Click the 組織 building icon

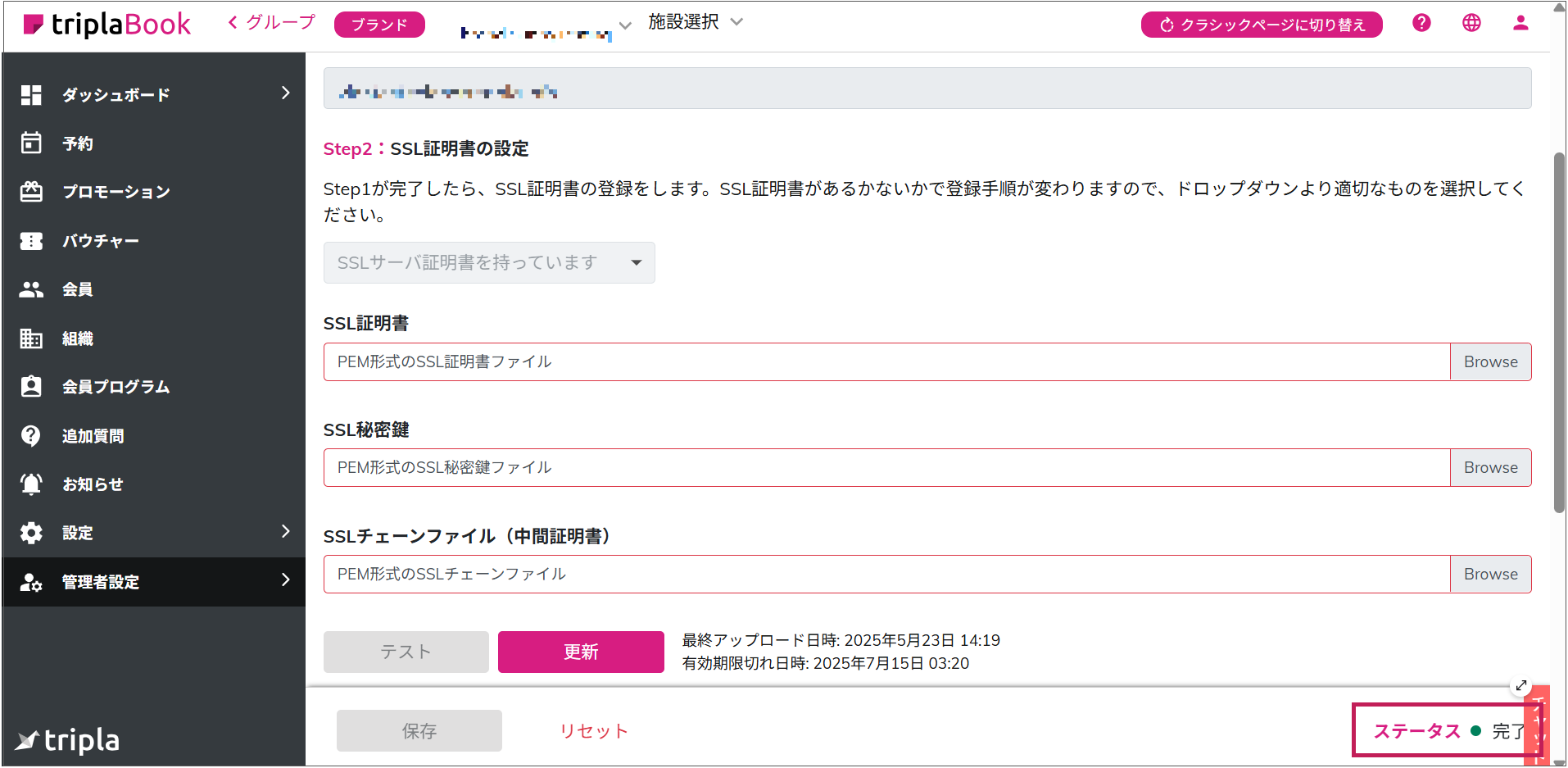pyautogui.click(x=31, y=339)
